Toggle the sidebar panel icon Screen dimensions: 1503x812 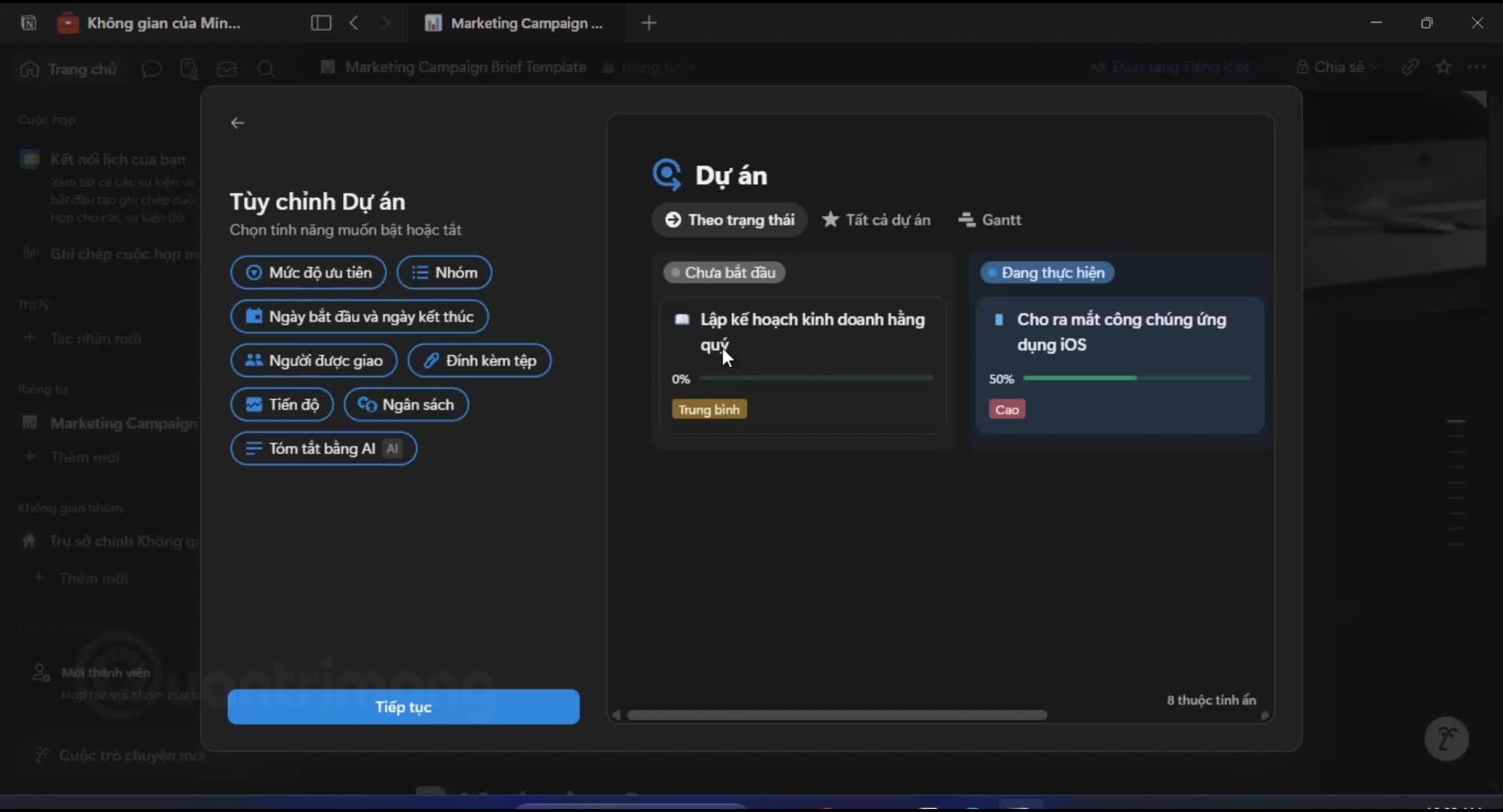tap(321, 23)
